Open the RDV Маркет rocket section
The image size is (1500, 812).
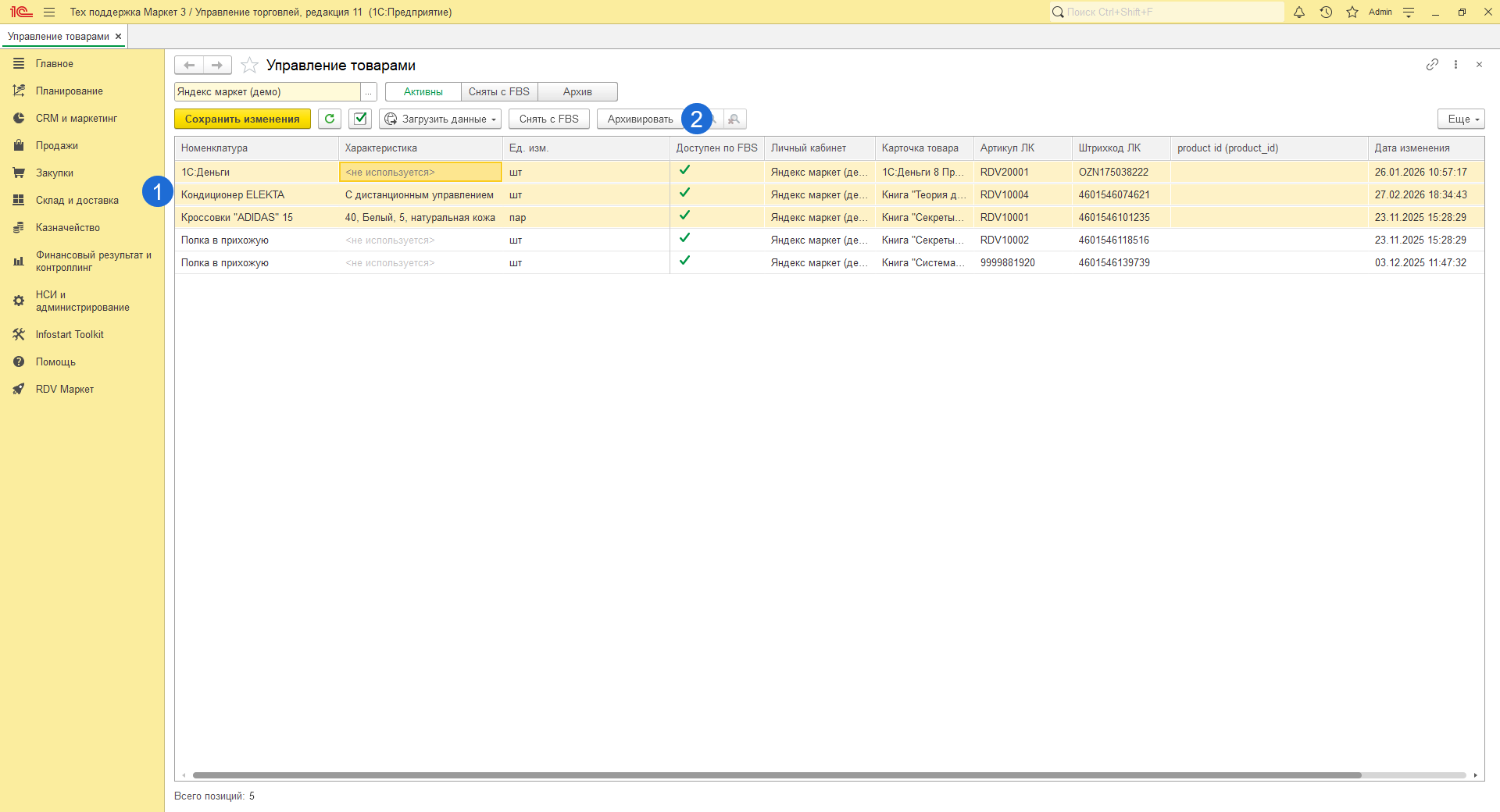(x=64, y=389)
